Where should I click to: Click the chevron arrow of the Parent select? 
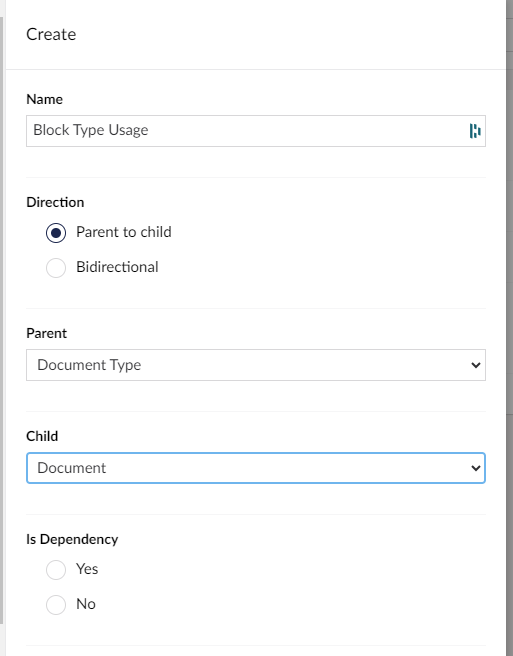point(475,365)
